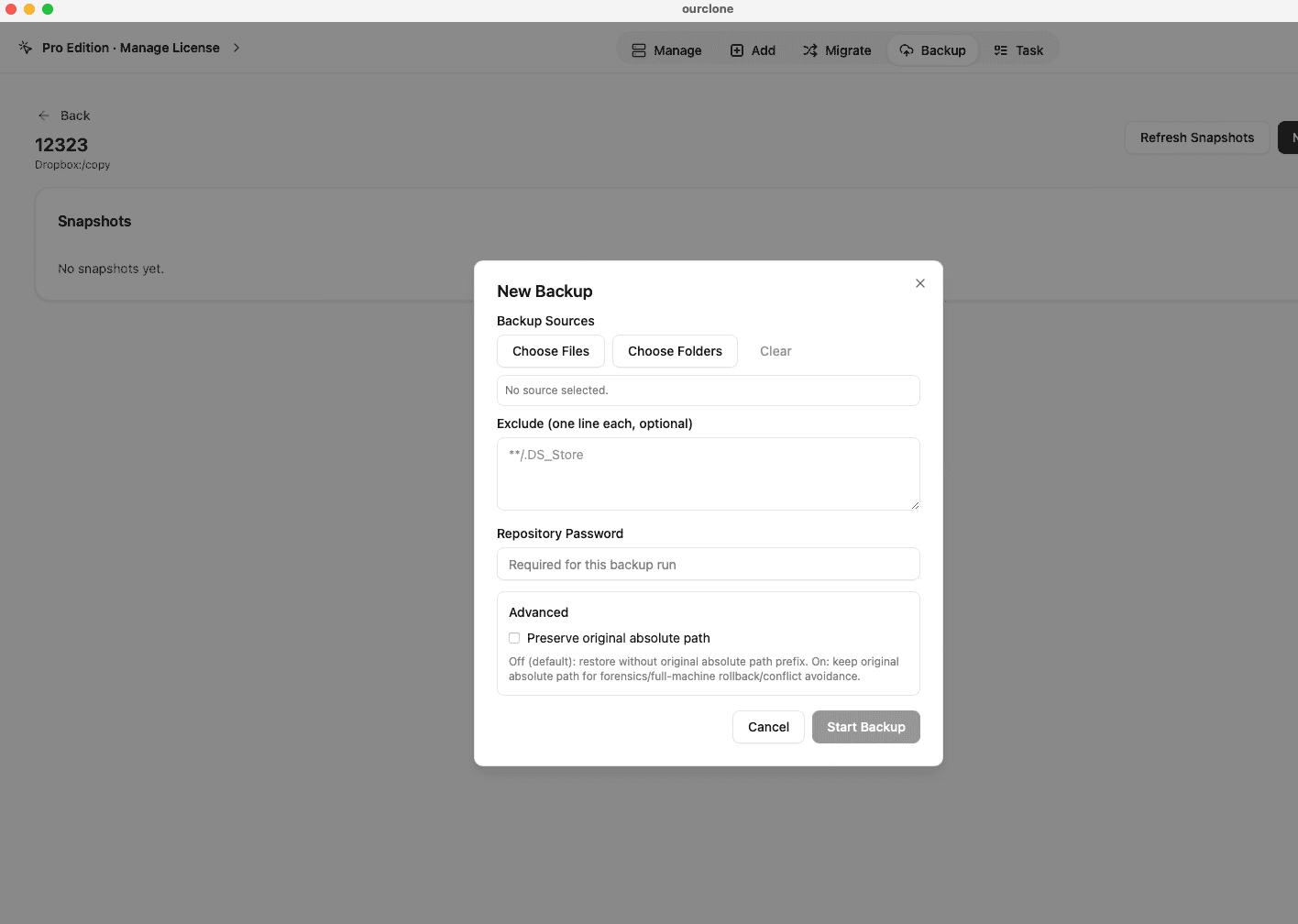Select the Migrate shuffle-arrows icon
This screenshot has width=1298, height=924.
pyautogui.click(x=810, y=50)
